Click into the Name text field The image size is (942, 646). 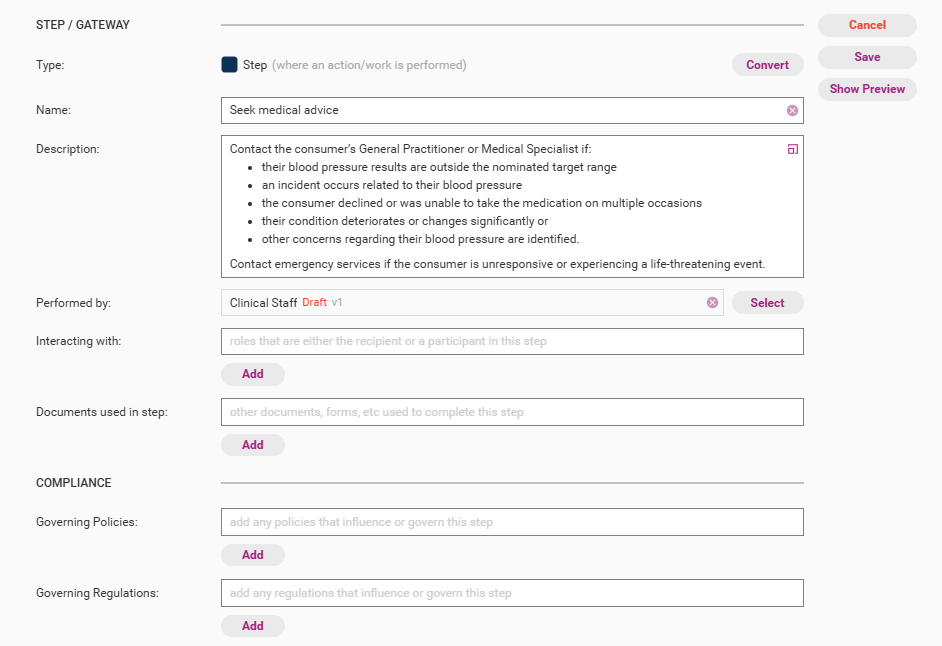pyautogui.click(x=500, y=110)
